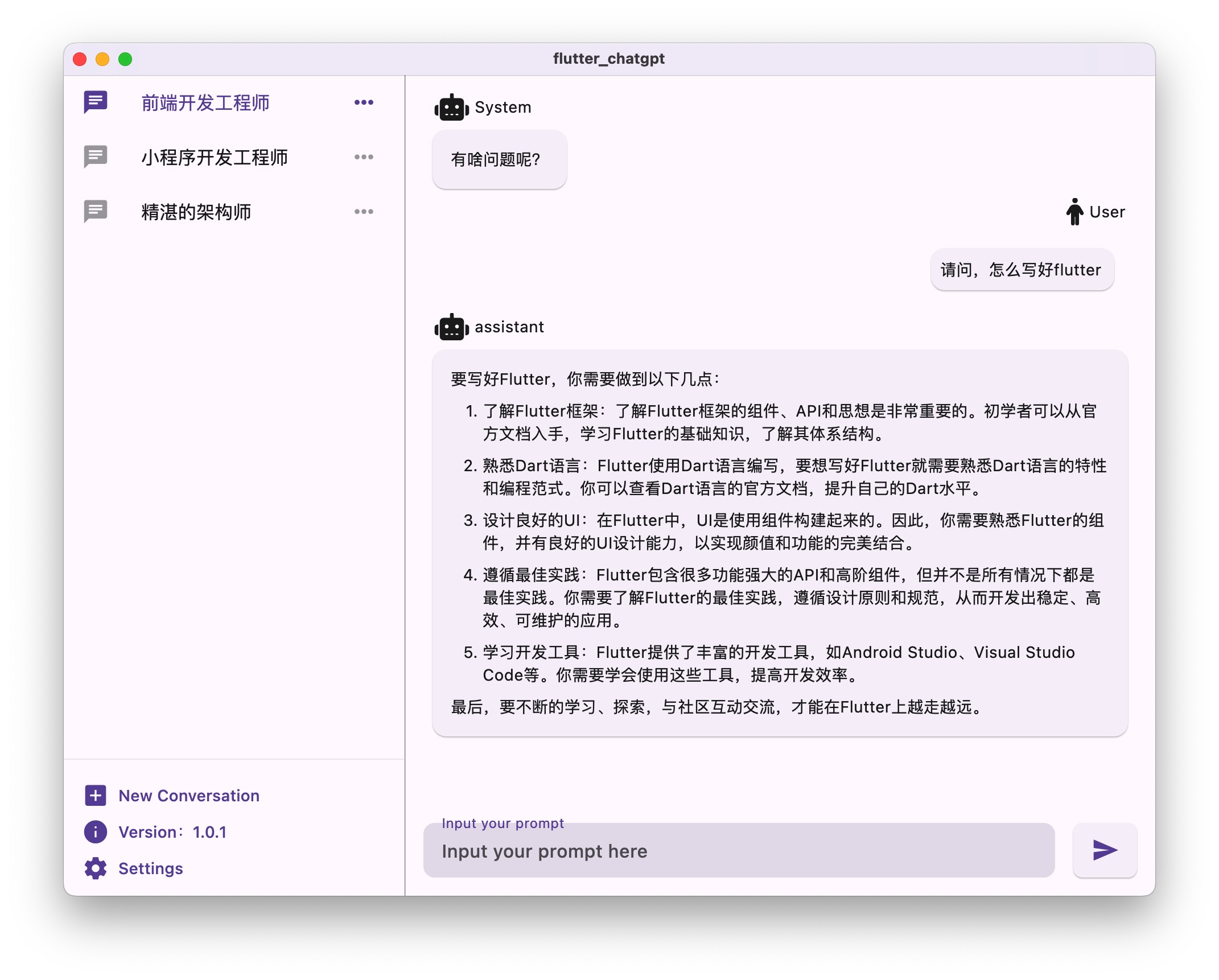The height and width of the screenshot is (980, 1219).
Task: Open more options for 前端开发工程师 conversation
Action: [x=364, y=102]
